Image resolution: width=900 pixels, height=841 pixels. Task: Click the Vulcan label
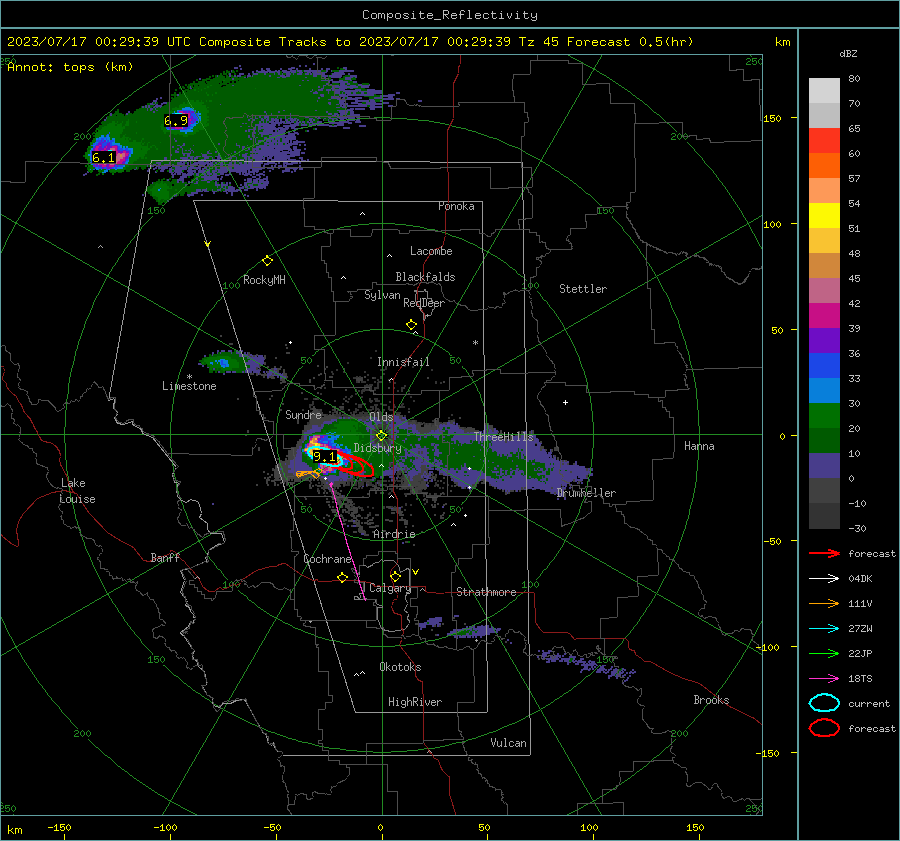coord(508,743)
